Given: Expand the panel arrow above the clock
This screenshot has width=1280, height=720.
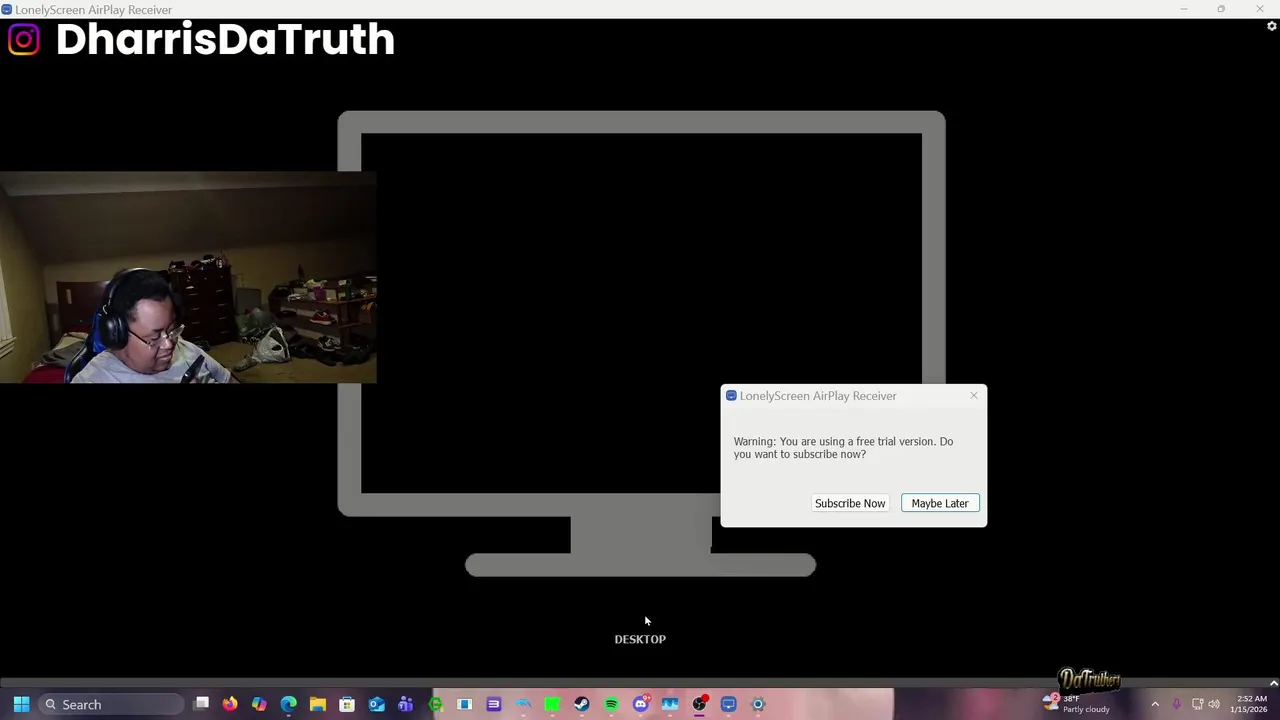Looking at the screenshot, I should [1273, 684].
